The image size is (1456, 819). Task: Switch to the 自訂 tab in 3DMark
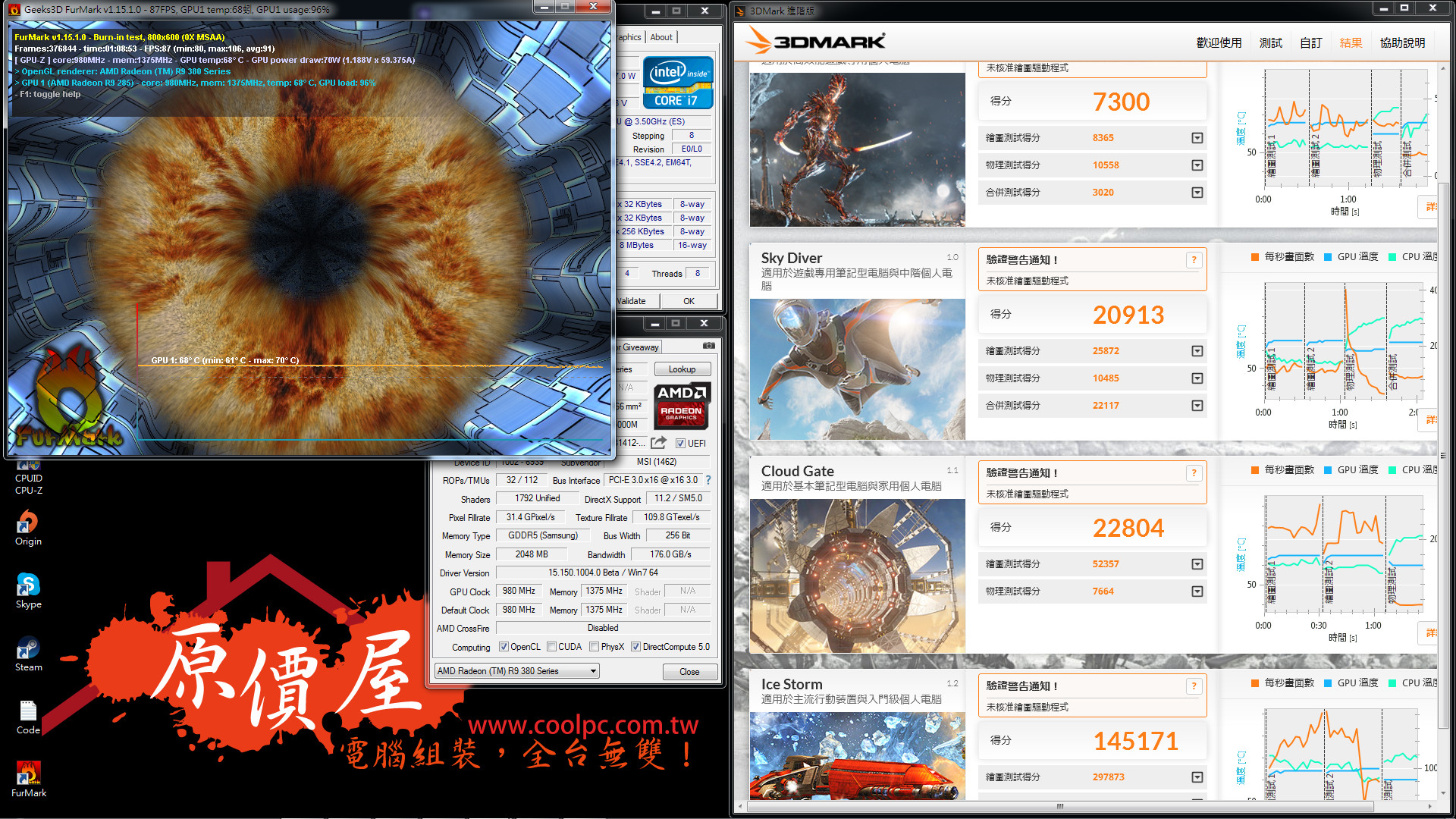pos(1311,43)
